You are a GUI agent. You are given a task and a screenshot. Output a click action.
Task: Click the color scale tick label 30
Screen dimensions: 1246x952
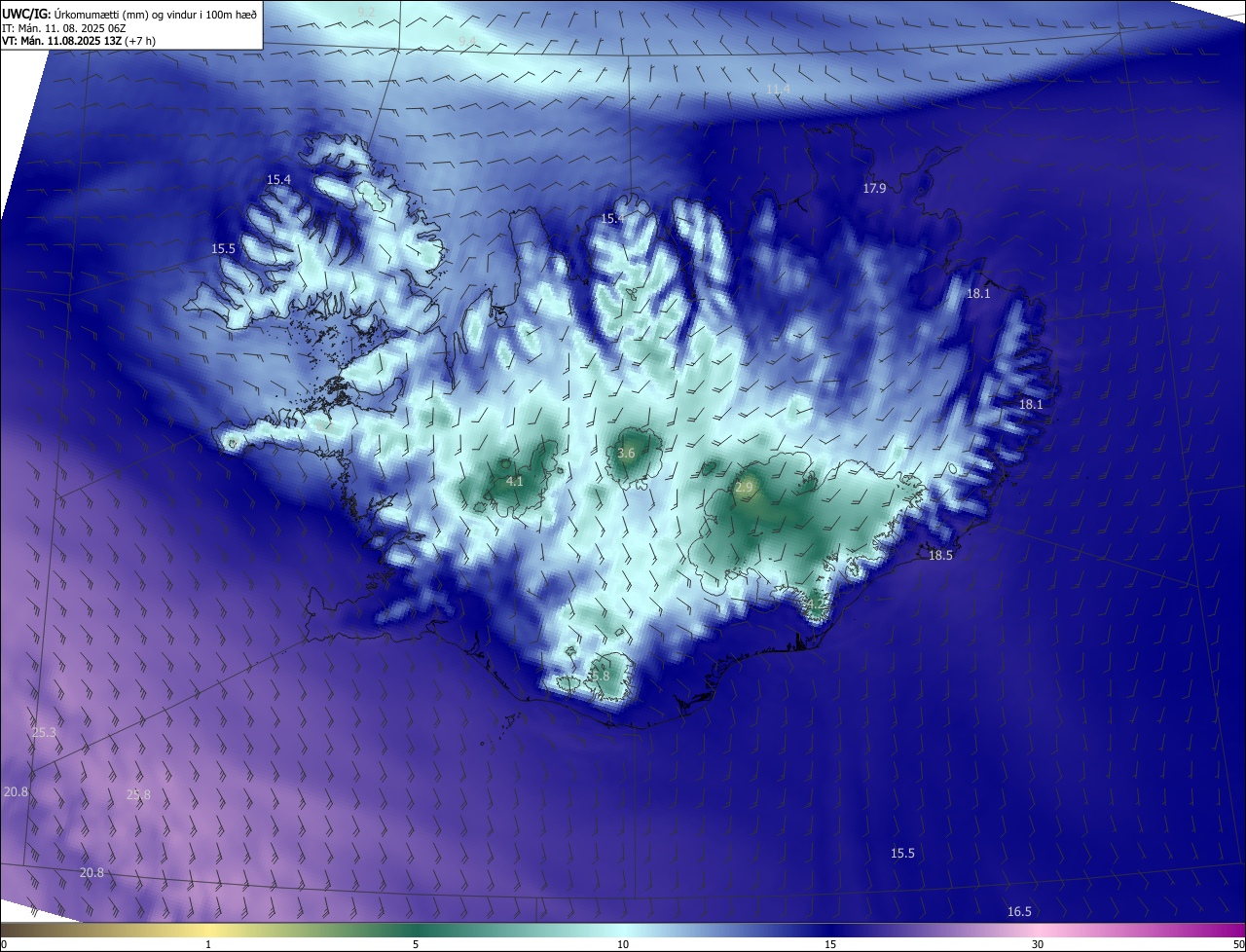coord(1038,944)
